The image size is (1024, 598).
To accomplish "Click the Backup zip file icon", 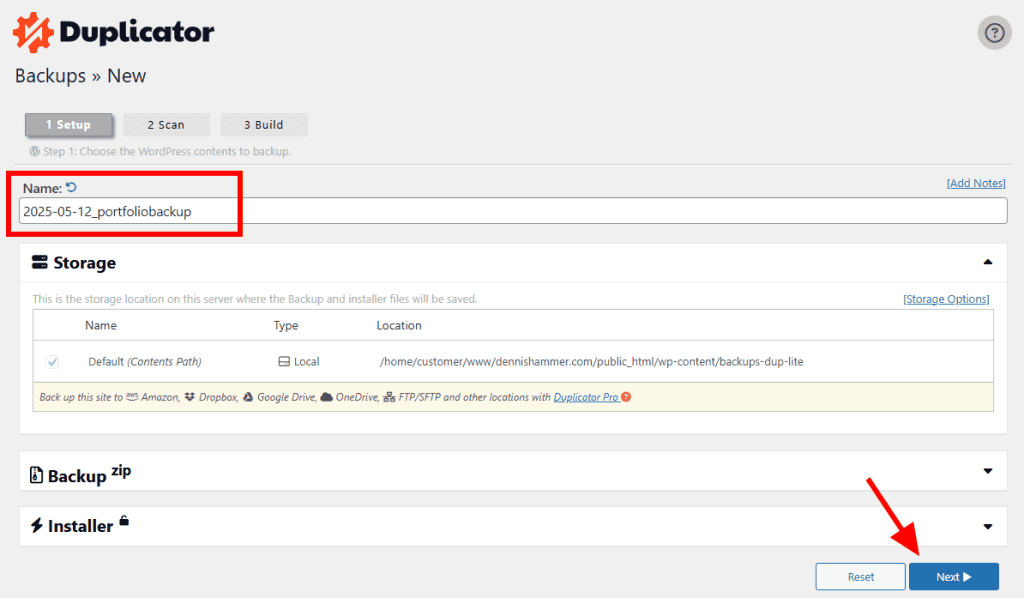I will coord(37,475).
